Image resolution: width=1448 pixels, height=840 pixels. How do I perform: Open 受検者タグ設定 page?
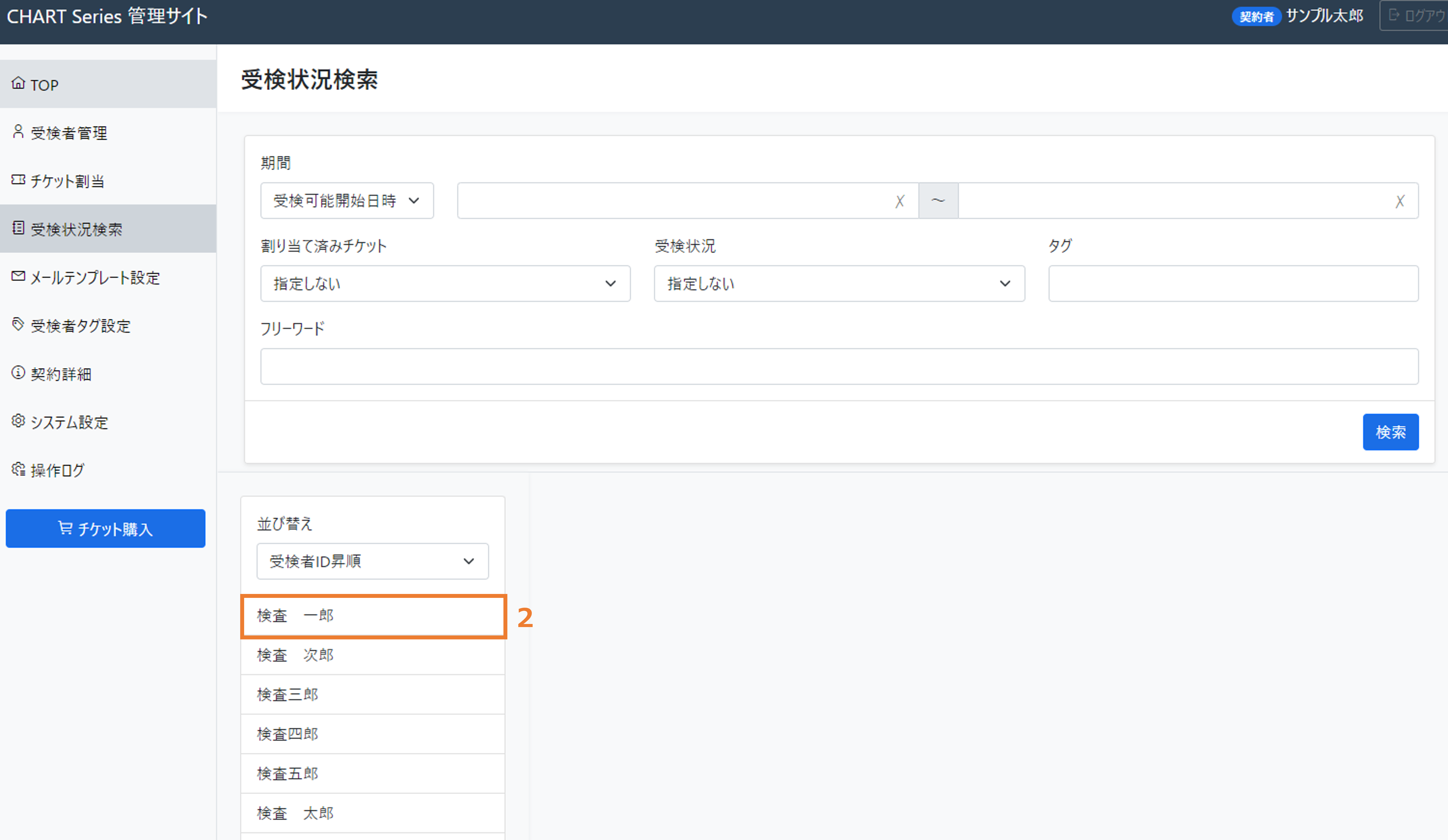108,325
